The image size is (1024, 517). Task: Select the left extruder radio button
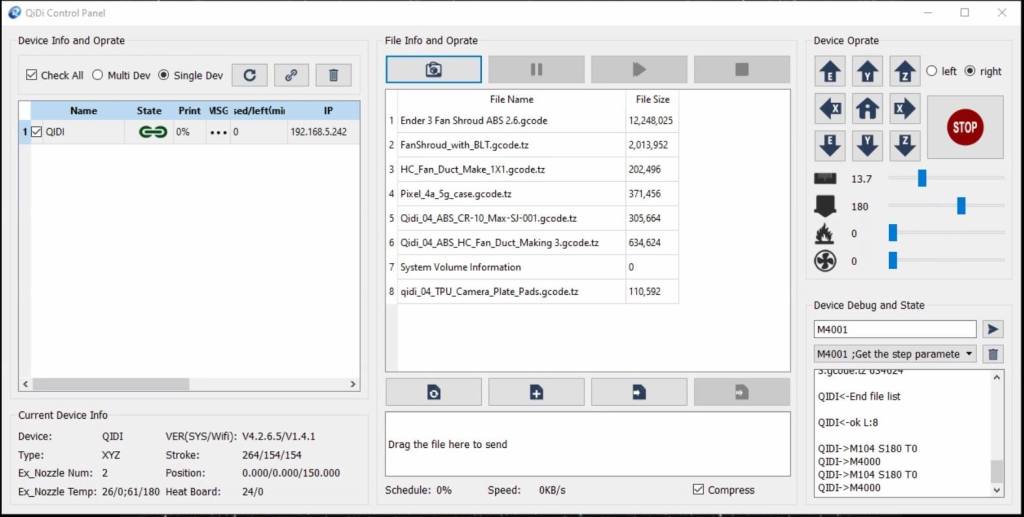click(x=932, y=71)
